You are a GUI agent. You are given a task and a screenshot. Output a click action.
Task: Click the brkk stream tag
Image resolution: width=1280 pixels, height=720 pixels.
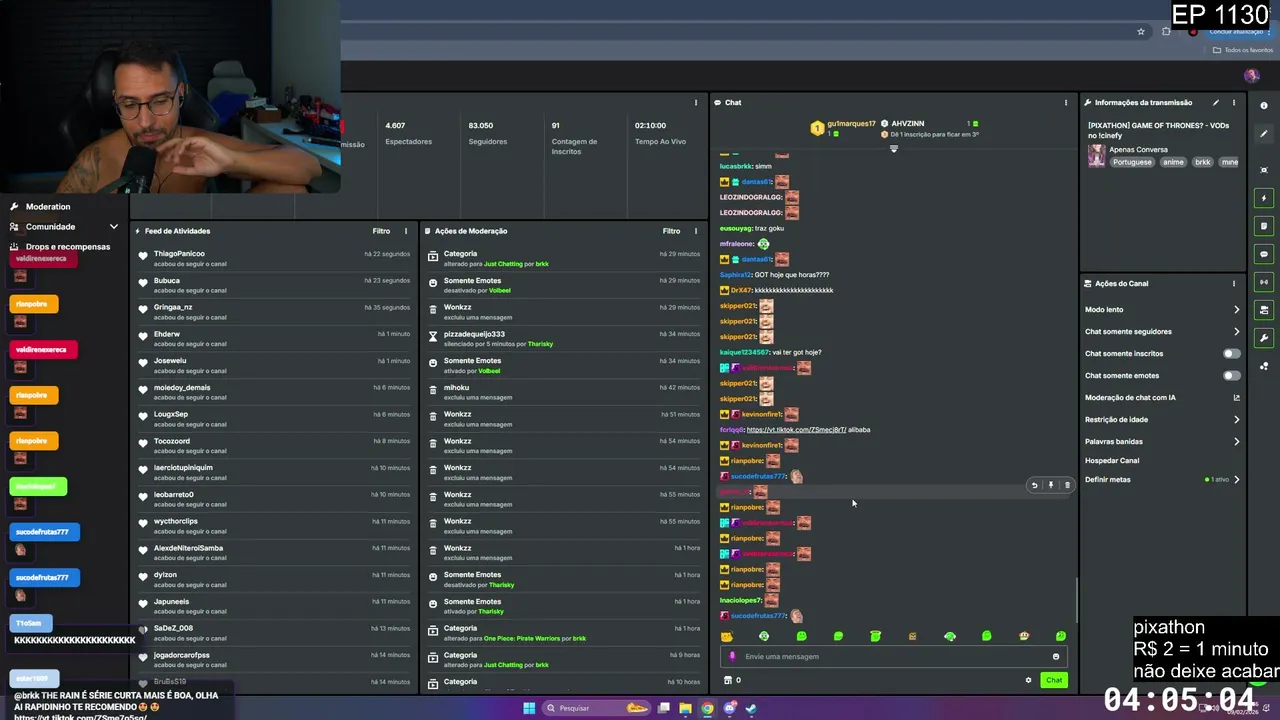[x=1202, y=162]
